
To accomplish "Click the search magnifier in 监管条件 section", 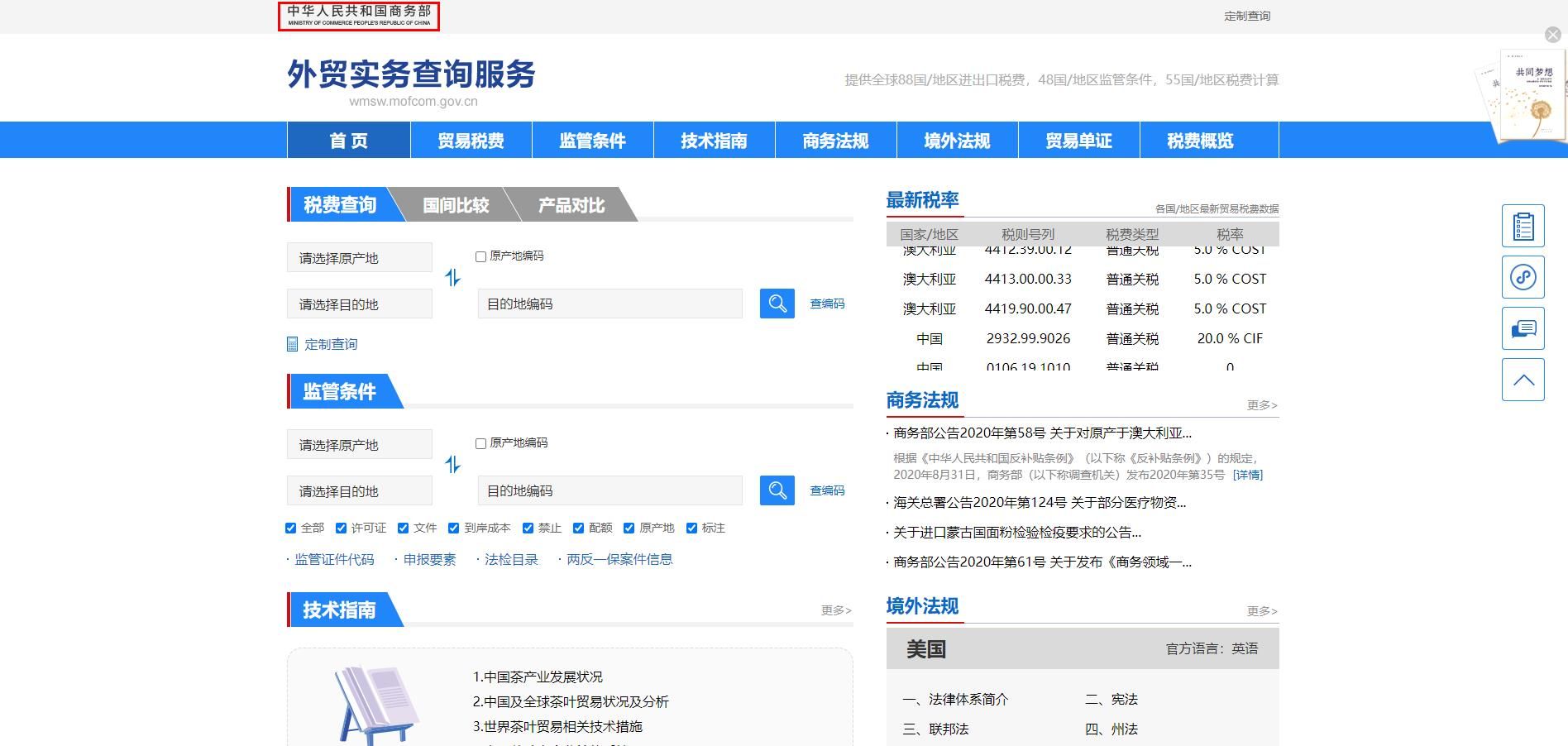I will coord(776,490).
